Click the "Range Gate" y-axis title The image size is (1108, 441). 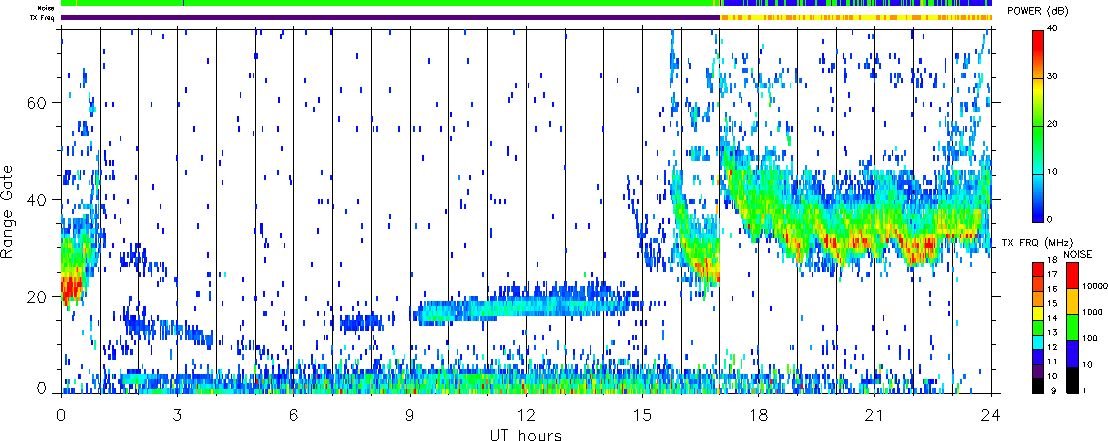click(9, 211)
